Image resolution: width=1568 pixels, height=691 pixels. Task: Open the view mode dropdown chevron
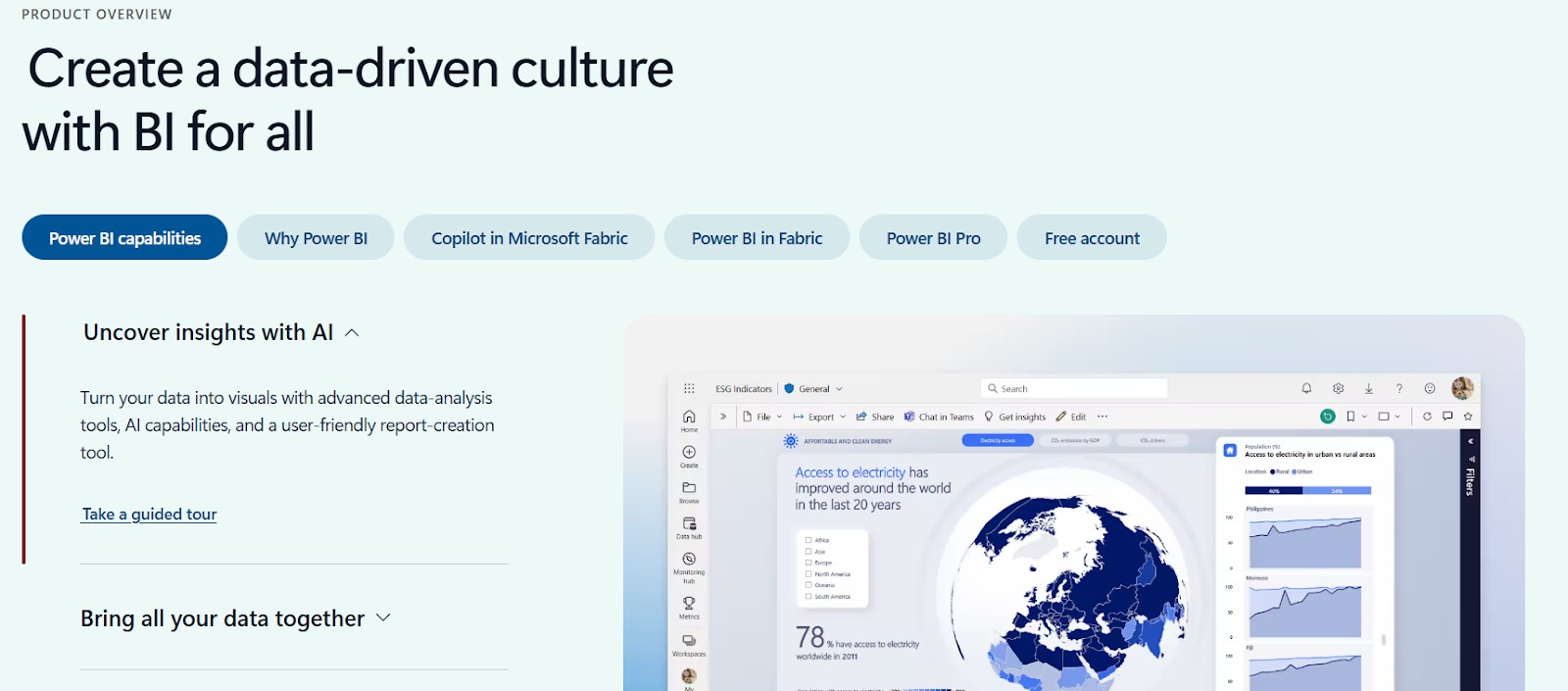(1397, 417)
